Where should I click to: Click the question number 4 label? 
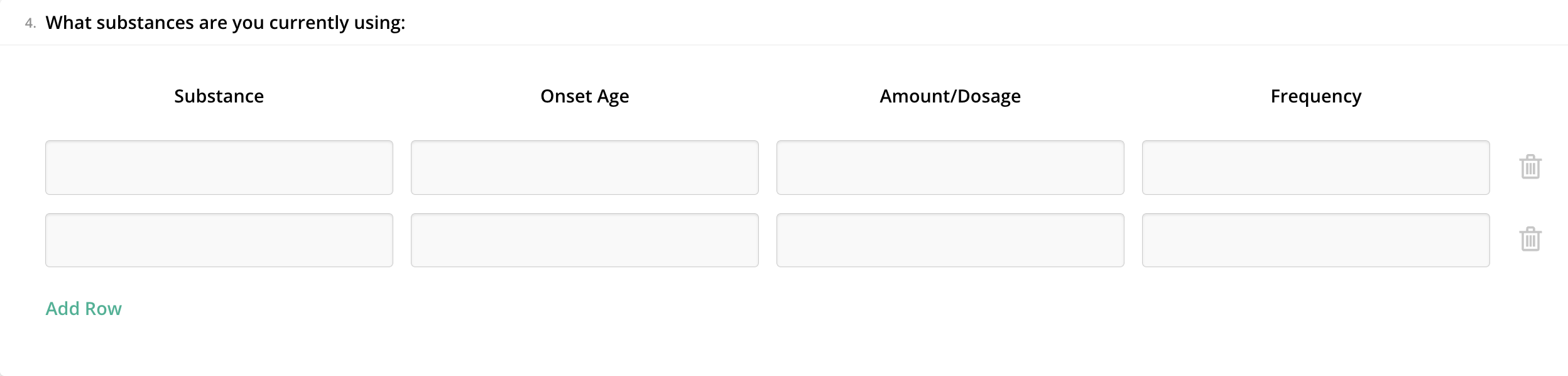[30, 23]
